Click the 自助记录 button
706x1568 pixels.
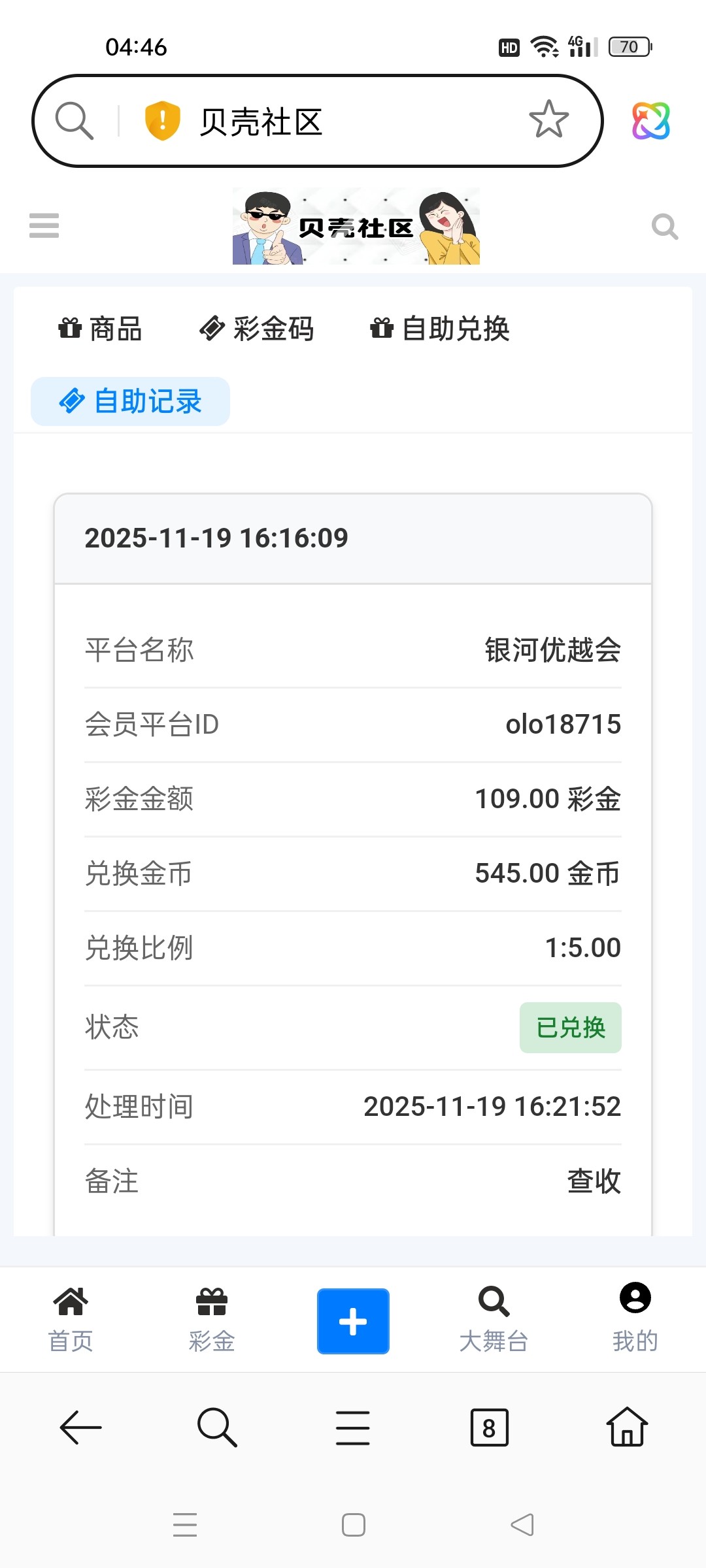pos(130,401)
